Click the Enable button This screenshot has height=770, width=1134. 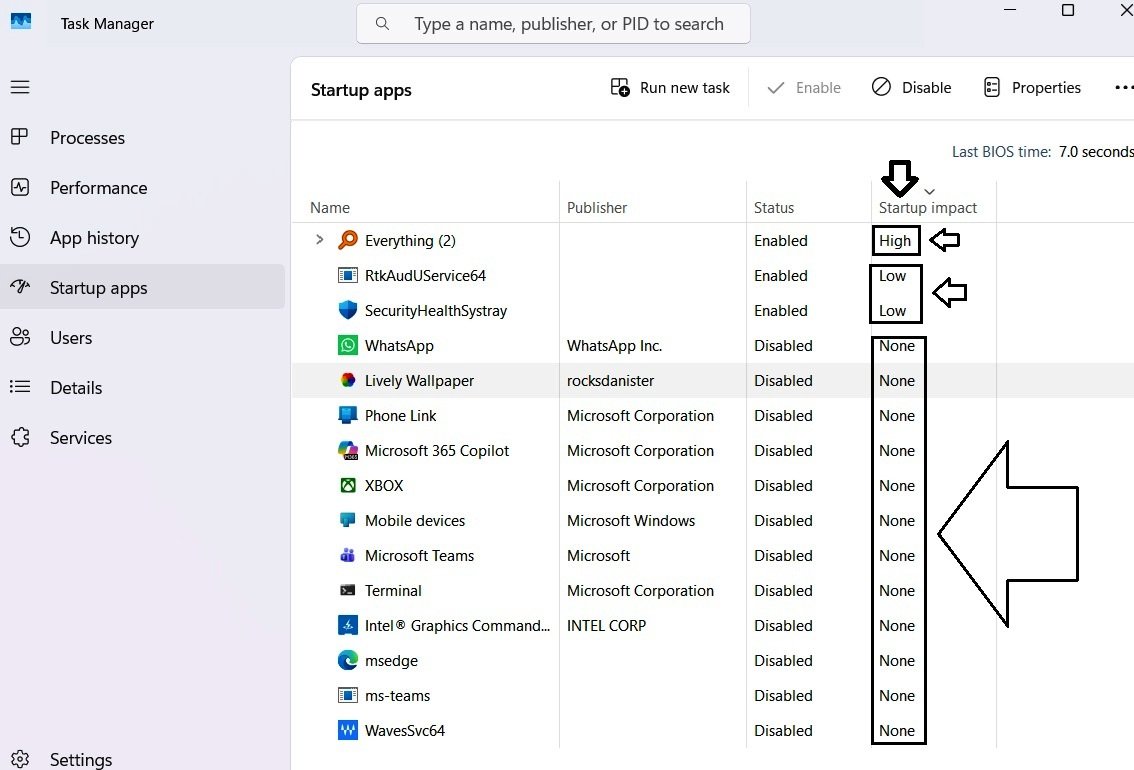(x=804, y=87)
